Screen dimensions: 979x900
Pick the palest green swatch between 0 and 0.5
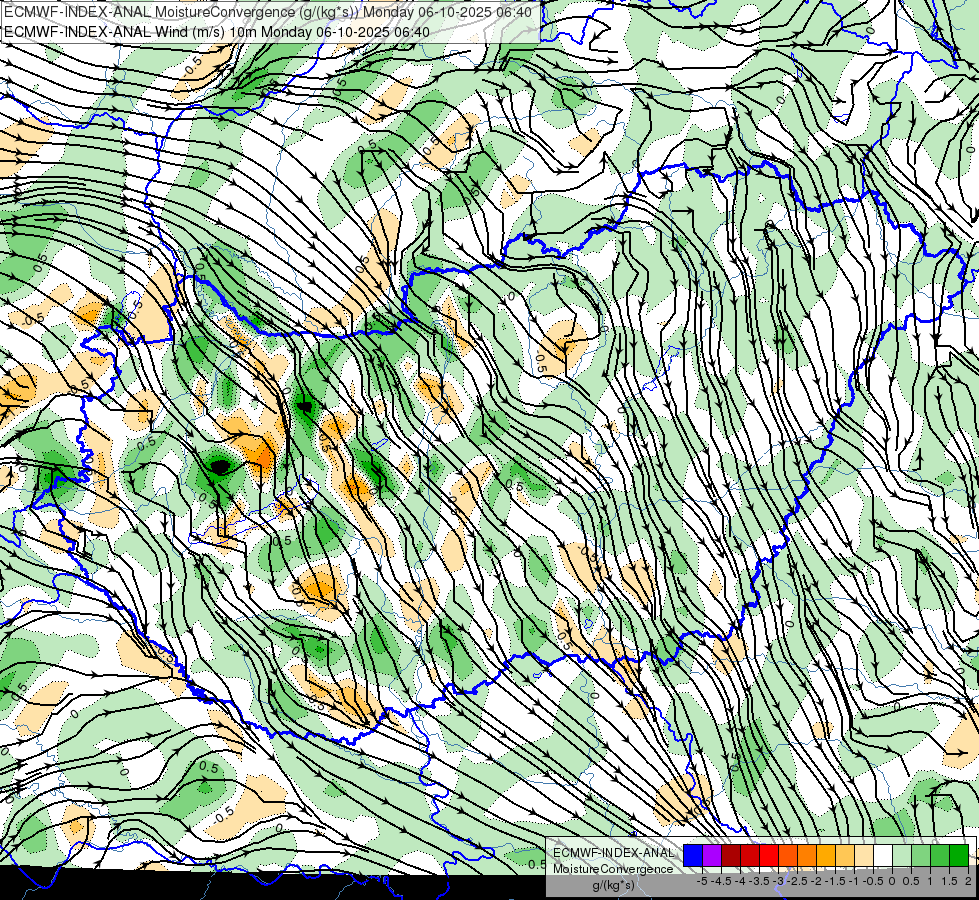pyautogui.click(x=902, y=855)
